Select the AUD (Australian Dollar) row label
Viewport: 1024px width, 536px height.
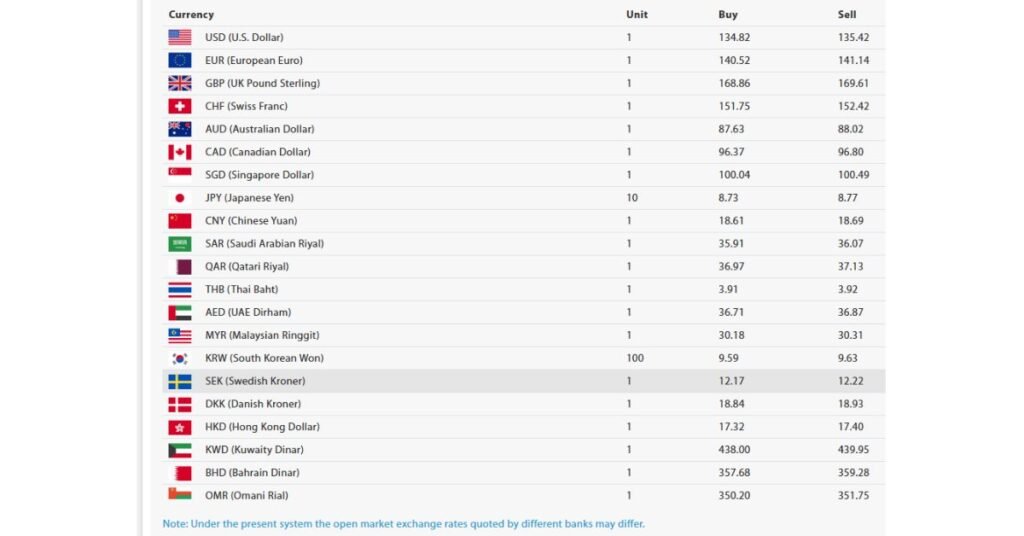pos(259,129)
